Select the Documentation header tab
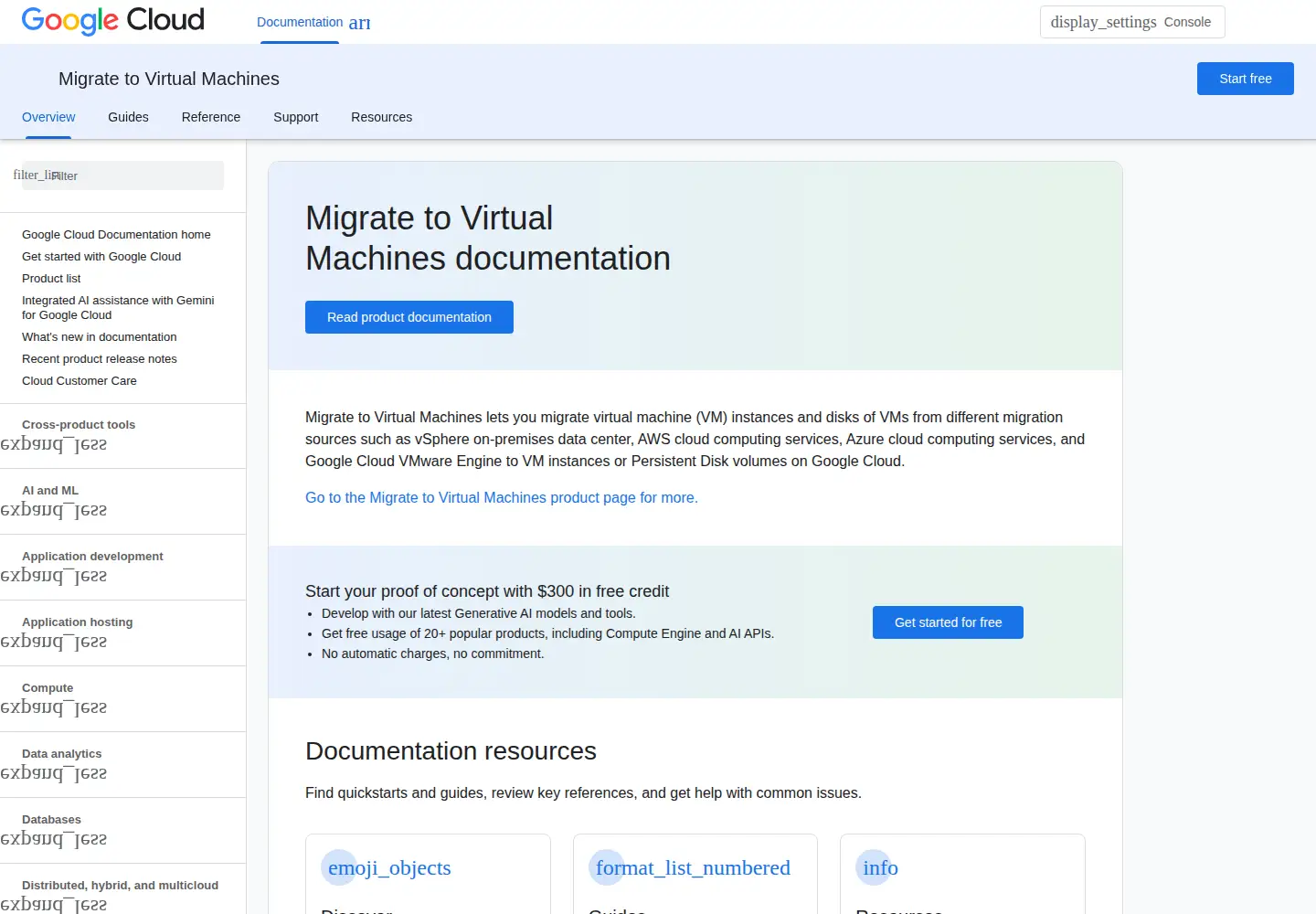1316x914 pixels. click(x=300, y=22)
